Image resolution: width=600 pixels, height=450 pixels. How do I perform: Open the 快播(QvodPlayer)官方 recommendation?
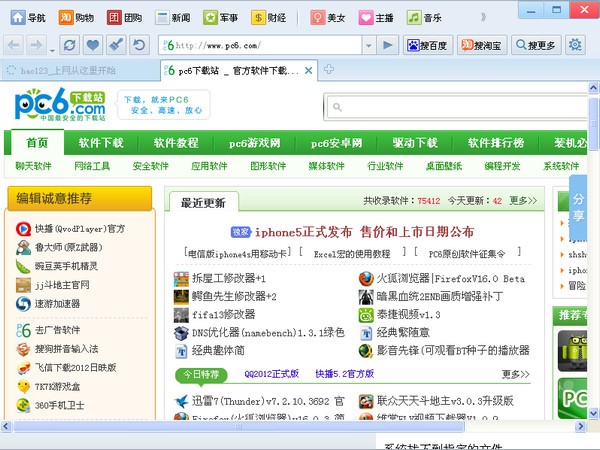(80, 229)
